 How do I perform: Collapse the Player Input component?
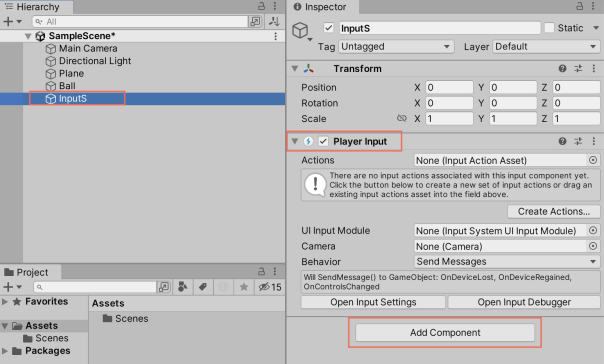[x=295, y=141]
